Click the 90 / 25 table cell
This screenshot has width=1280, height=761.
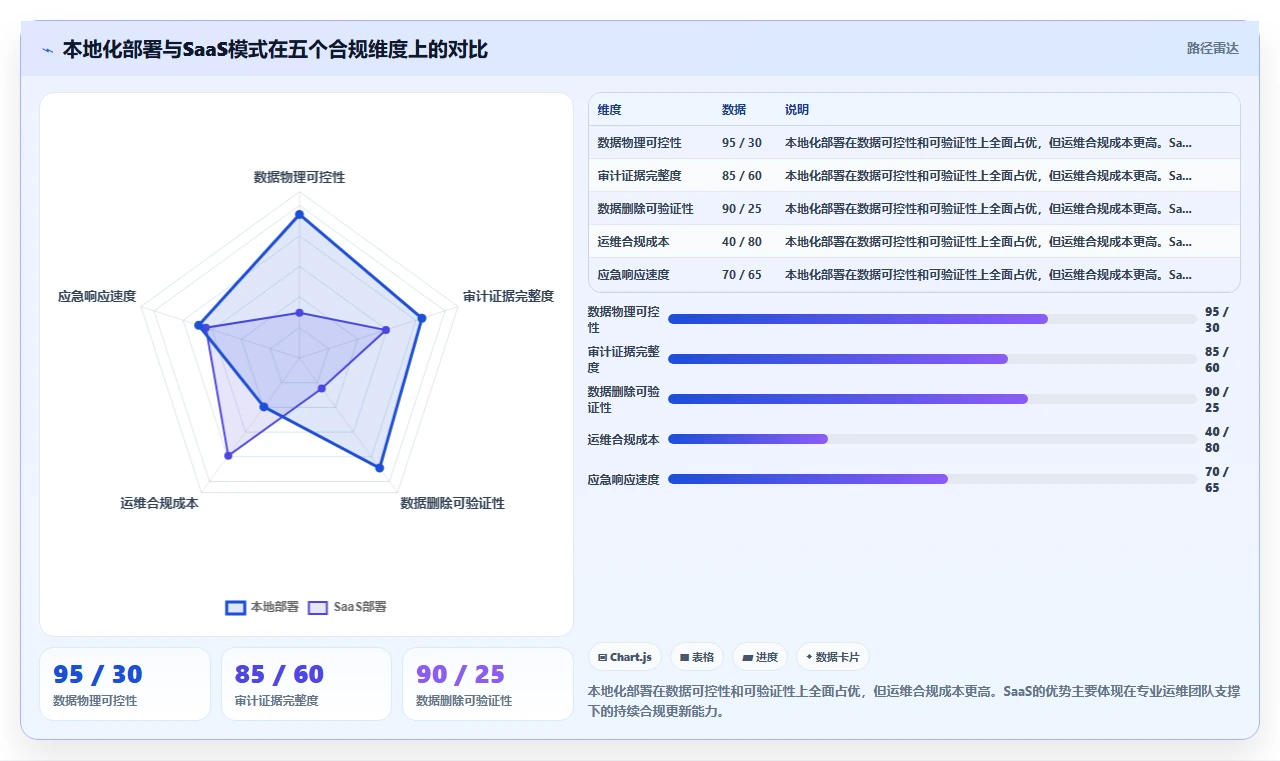742,209
